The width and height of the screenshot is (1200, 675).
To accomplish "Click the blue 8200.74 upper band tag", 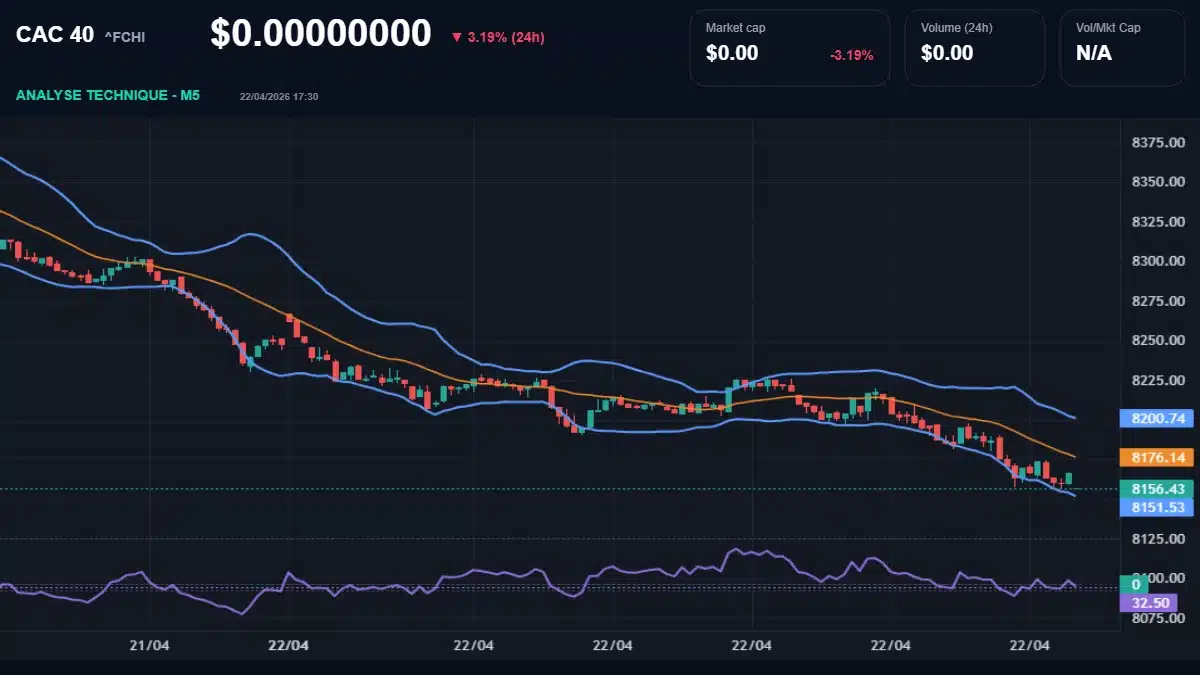I will pos(1158,418).
